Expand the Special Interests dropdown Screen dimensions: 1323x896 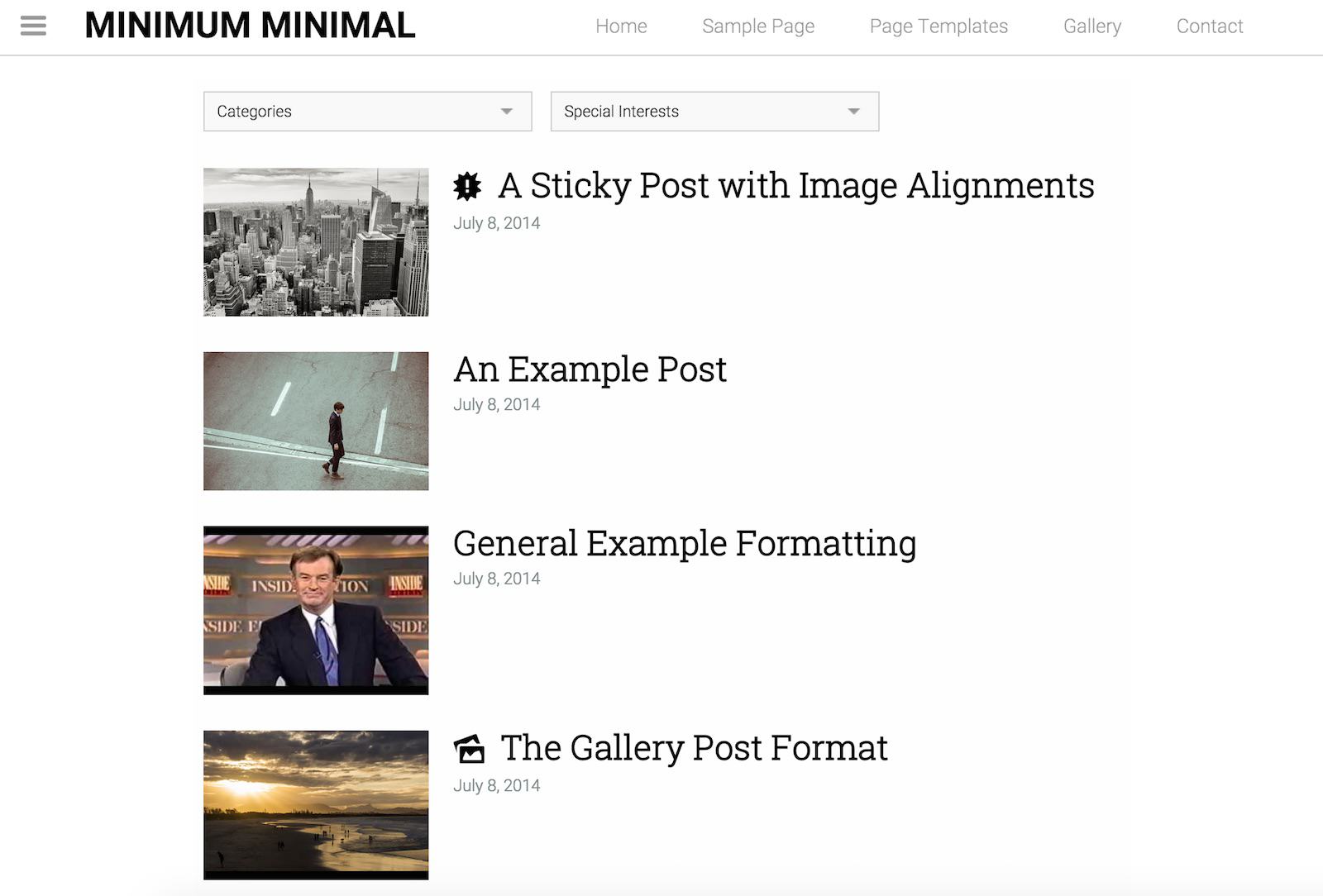pos(714,112)
